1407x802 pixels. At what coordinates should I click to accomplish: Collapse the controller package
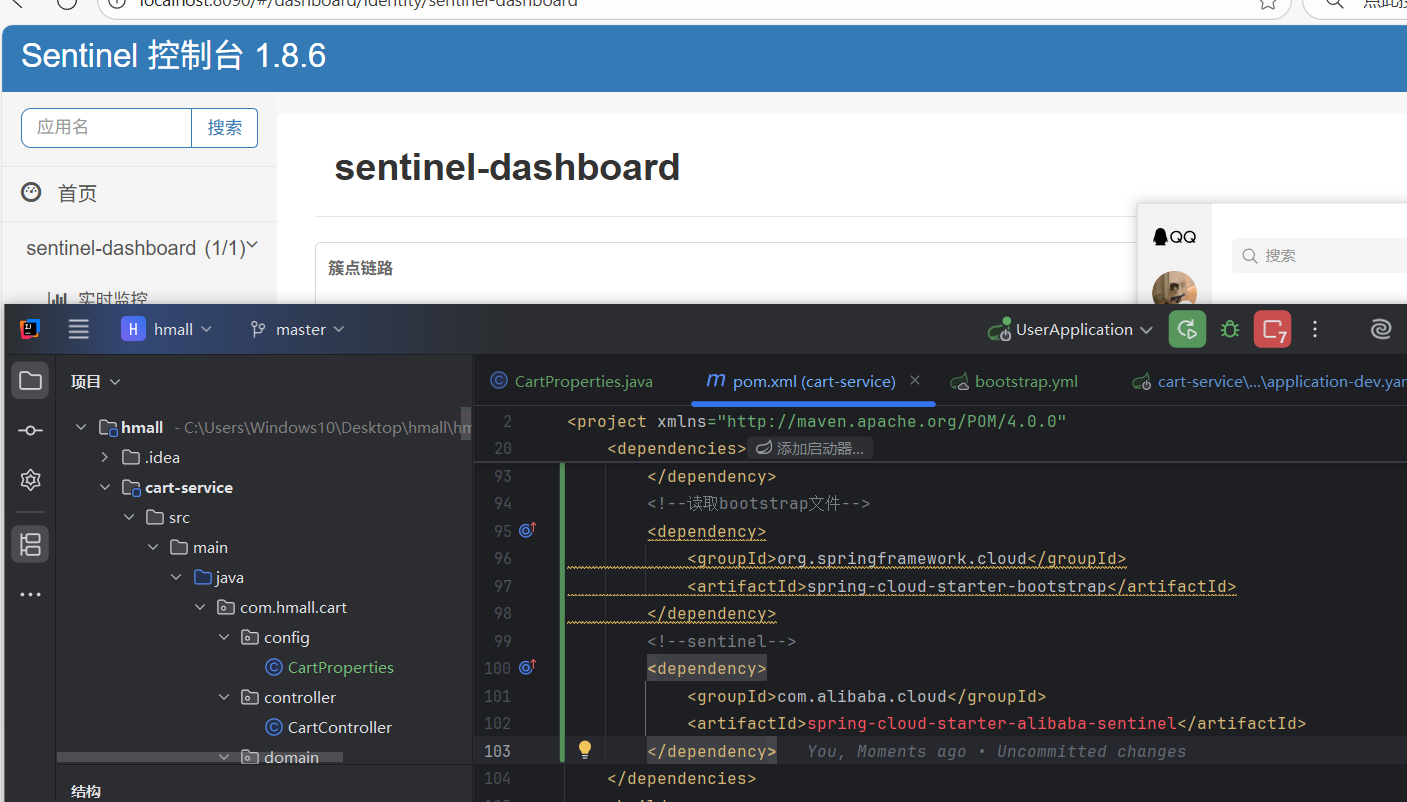coord(225,697)
